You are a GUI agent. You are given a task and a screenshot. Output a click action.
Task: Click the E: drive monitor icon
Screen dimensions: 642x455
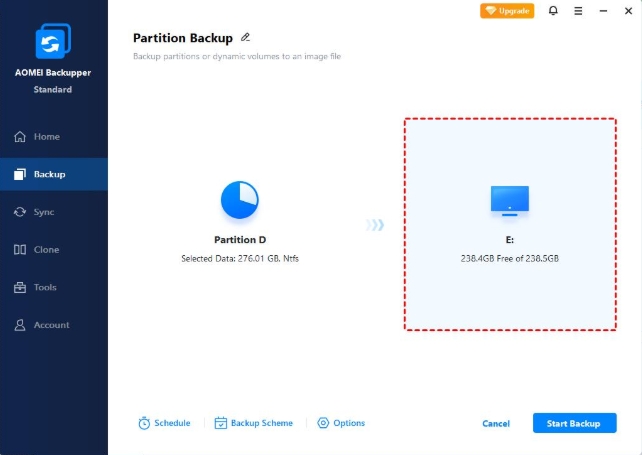pos(510,201)
